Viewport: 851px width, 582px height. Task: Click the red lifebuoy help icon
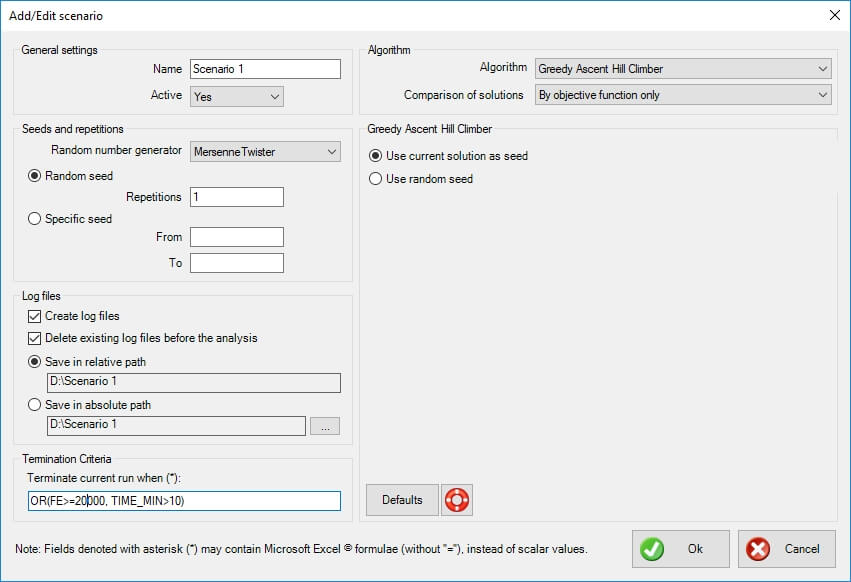point(457,499)
